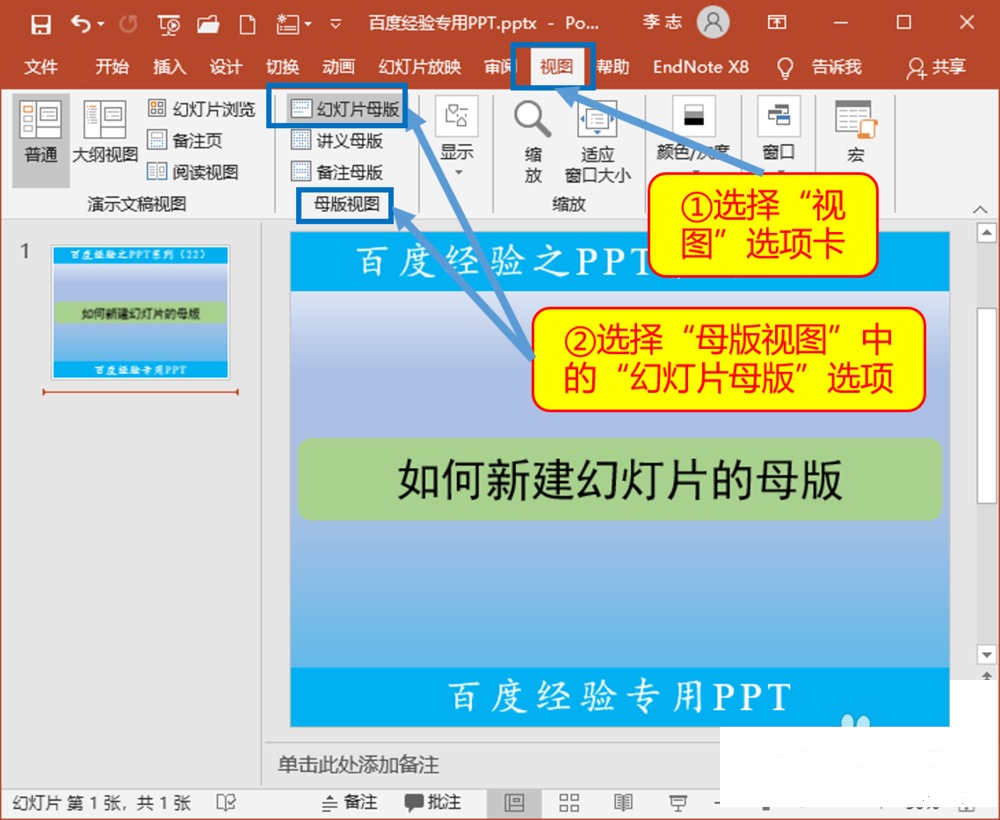The height and width of the screenshot is (820, 1000).
Task: Click the 告诉我 lightbulb search
Action: pos(820,67)
